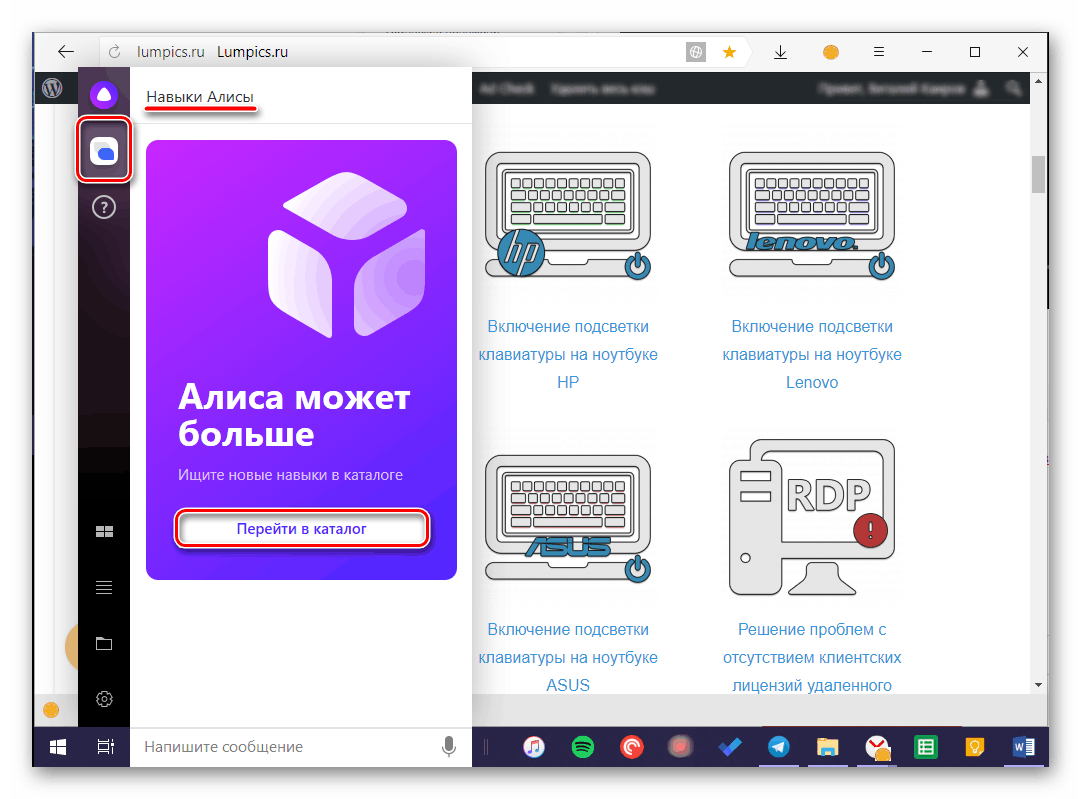Click the orange profile circle icon

[x=831, y=52]
